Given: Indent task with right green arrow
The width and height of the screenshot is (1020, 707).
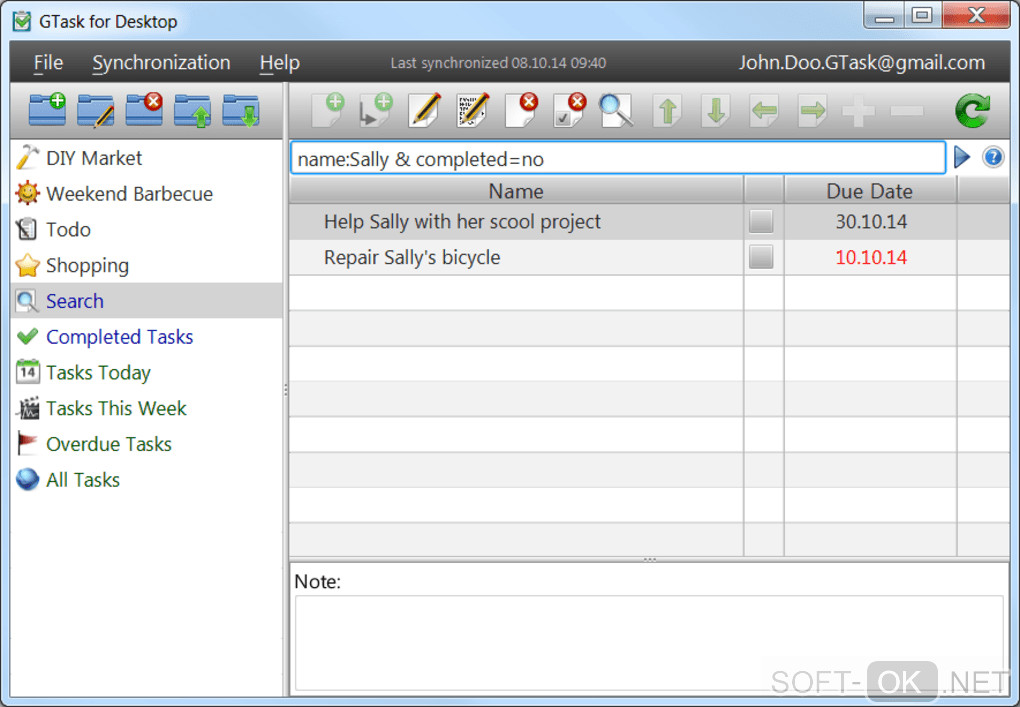Looking at the screenshot, I should 812,111.
